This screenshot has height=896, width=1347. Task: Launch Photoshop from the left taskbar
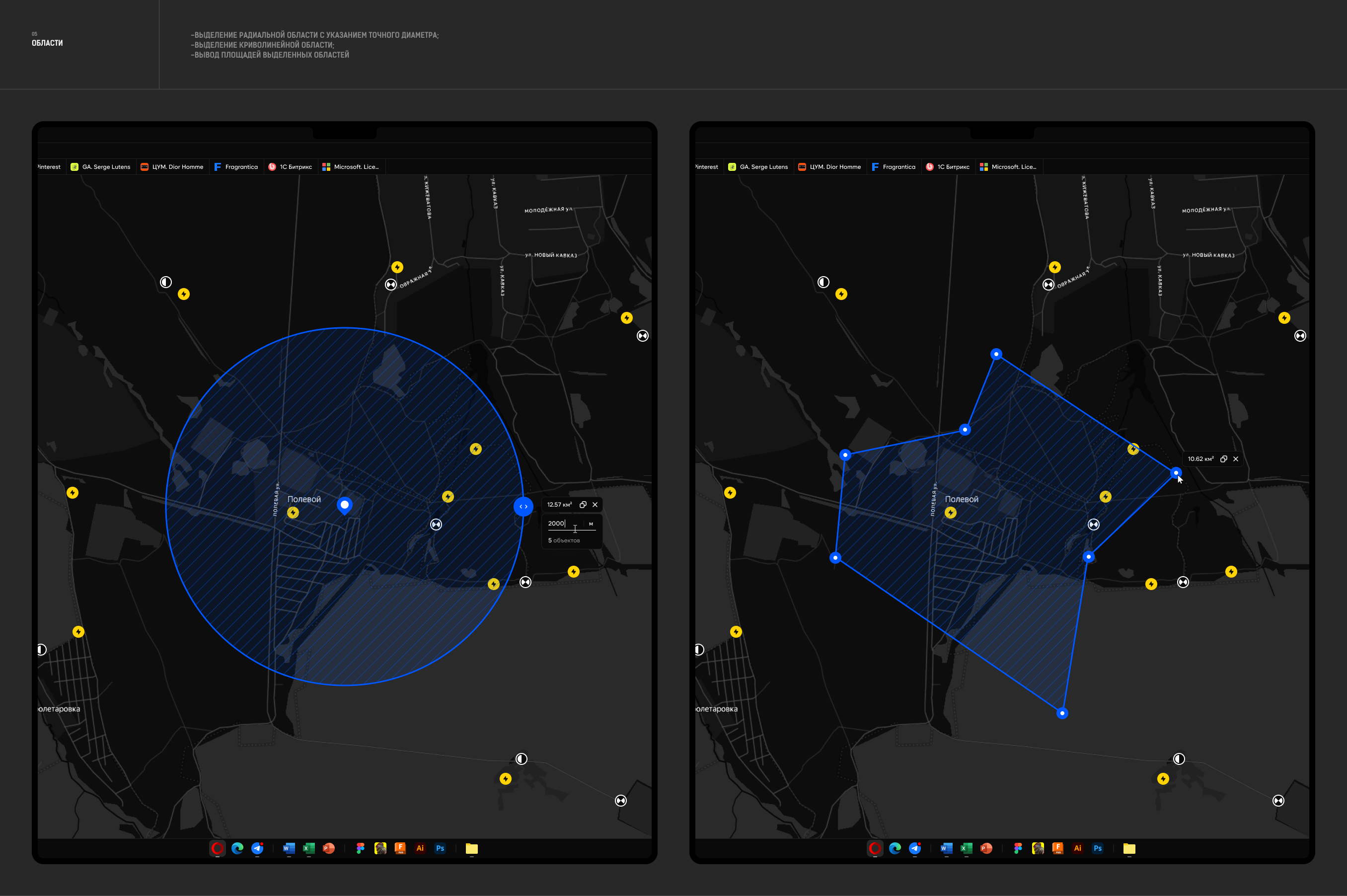440,848
